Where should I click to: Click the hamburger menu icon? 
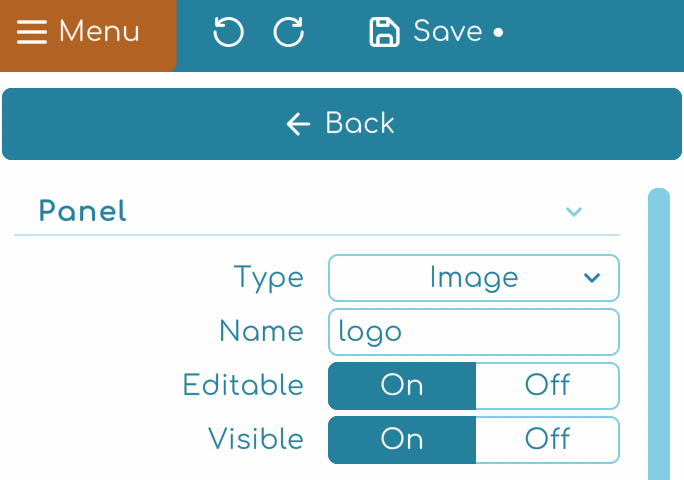32,32
